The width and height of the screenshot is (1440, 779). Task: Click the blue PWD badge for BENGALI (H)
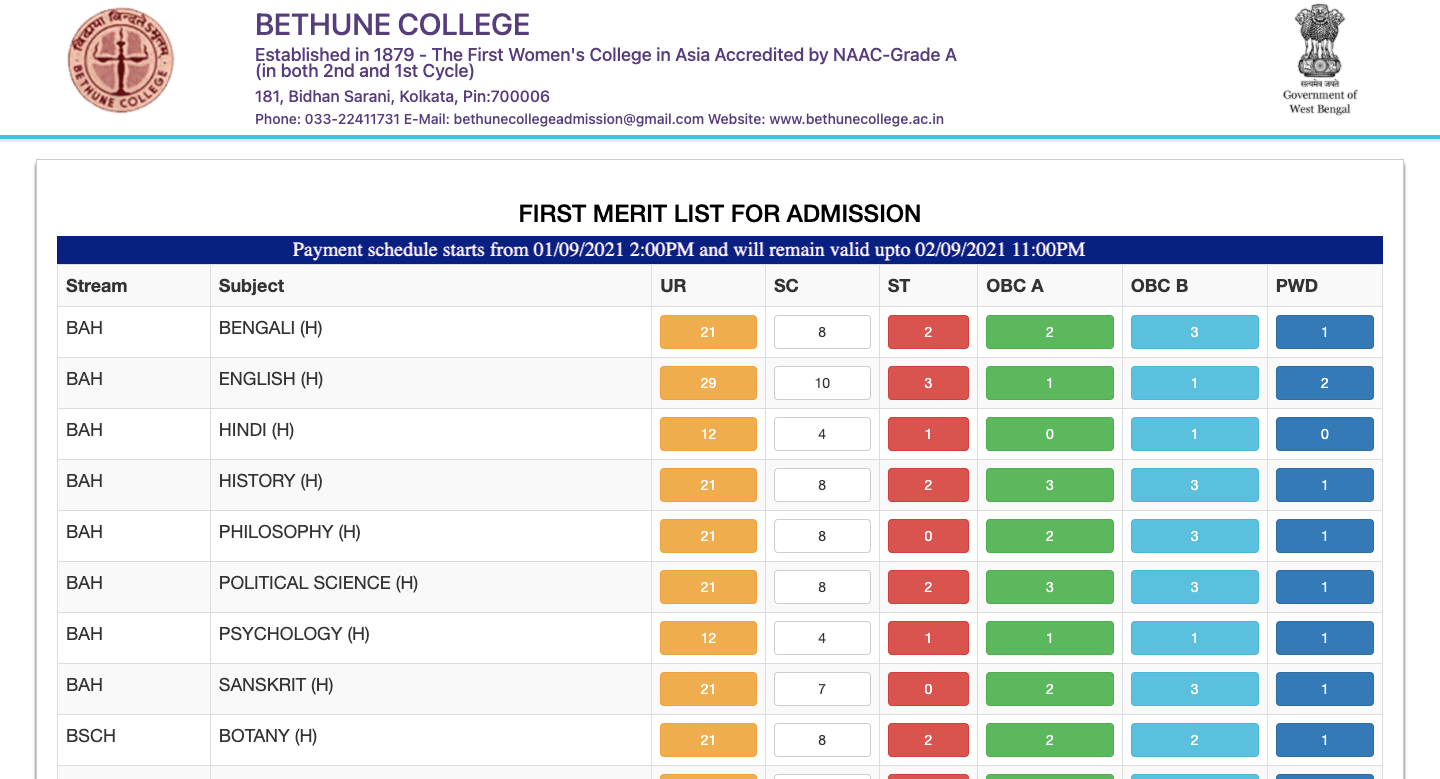point(1324,331)
